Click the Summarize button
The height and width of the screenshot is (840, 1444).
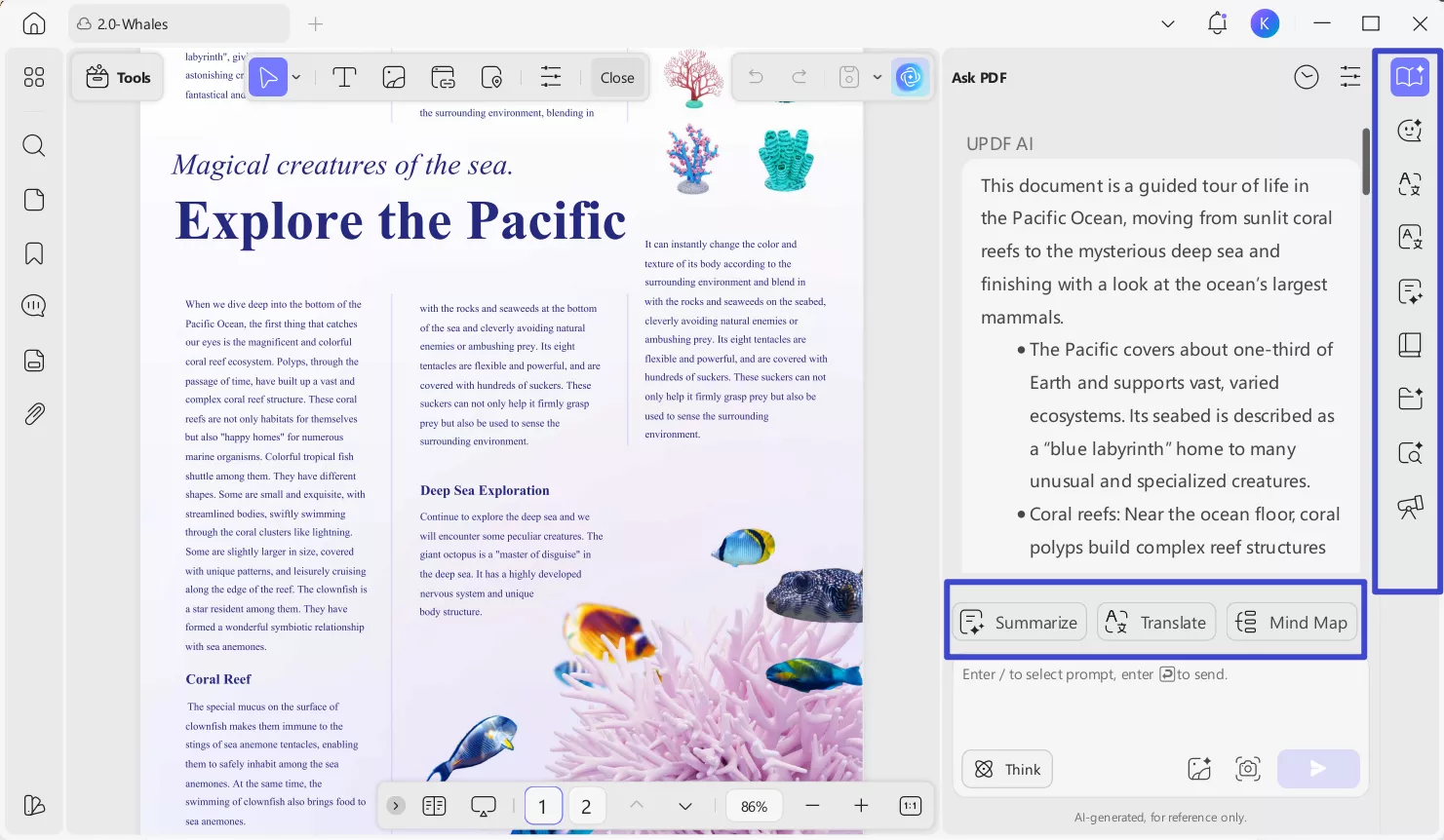(1019, 623)
